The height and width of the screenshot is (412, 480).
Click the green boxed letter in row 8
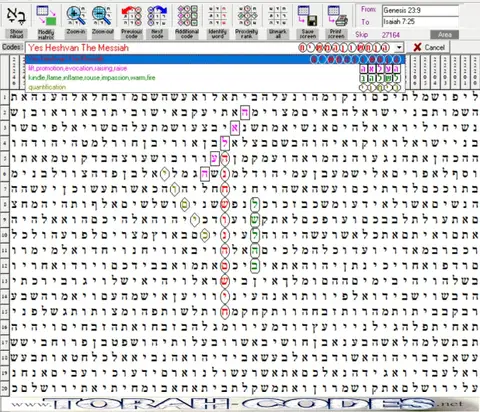pyautogui.click(x=255, y=204)
